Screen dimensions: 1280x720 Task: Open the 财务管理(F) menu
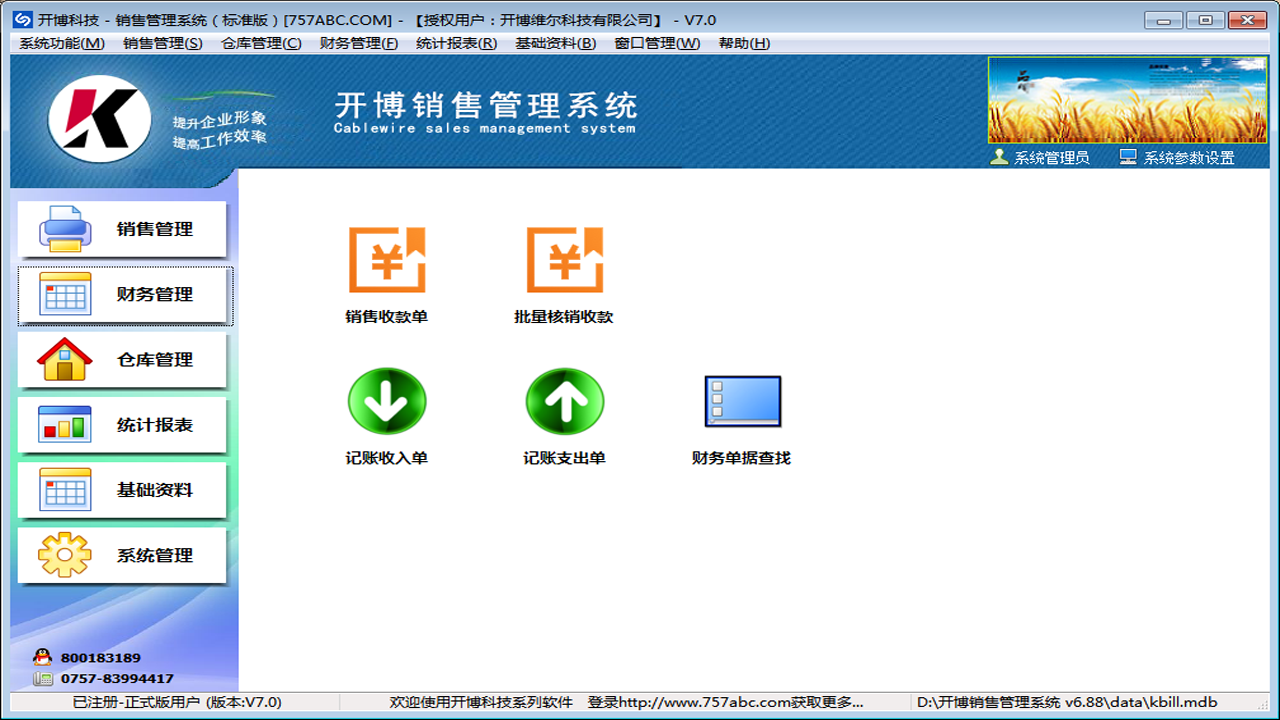(358, 43)
